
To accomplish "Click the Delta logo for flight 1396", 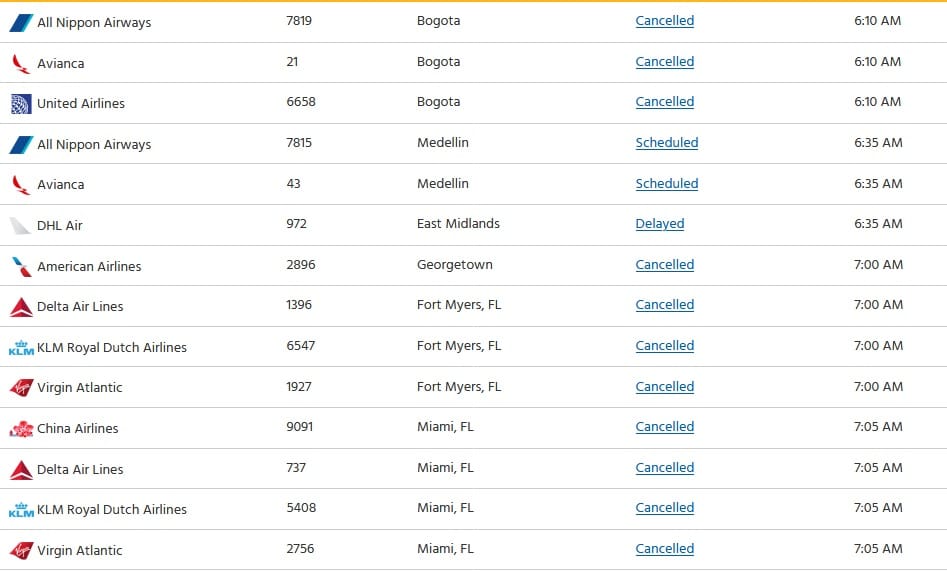I will pos(21,307).
